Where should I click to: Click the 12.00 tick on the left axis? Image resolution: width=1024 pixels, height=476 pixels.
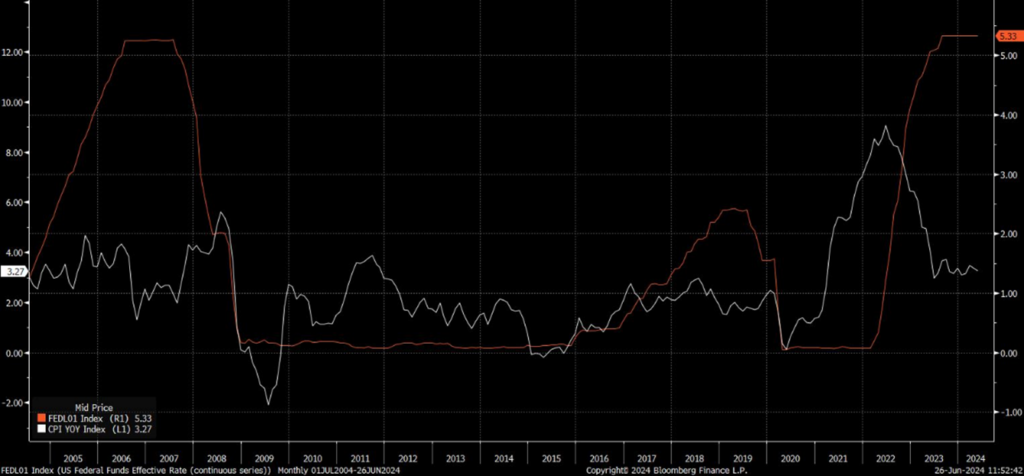click(x=14, y=52)
